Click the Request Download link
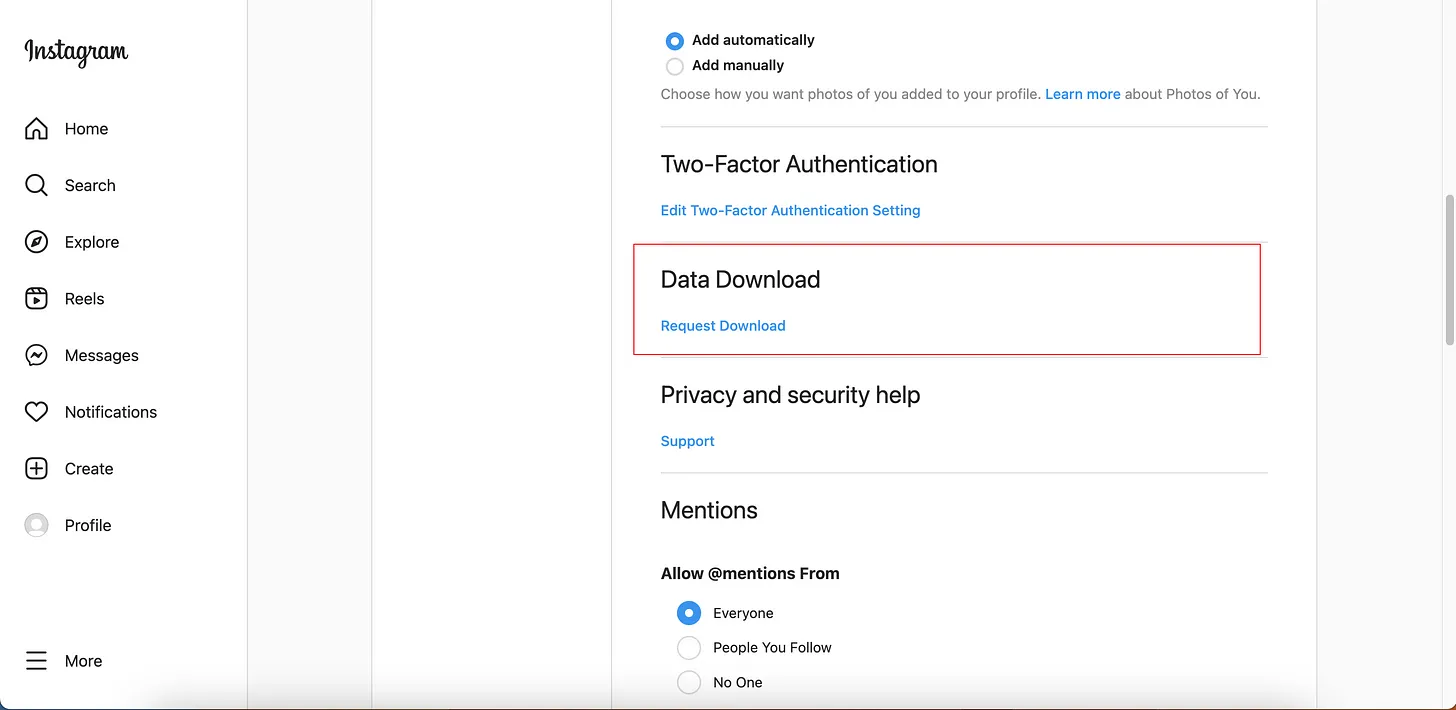The width and height of the screenshot is (1456, 710). pos(723,326)
